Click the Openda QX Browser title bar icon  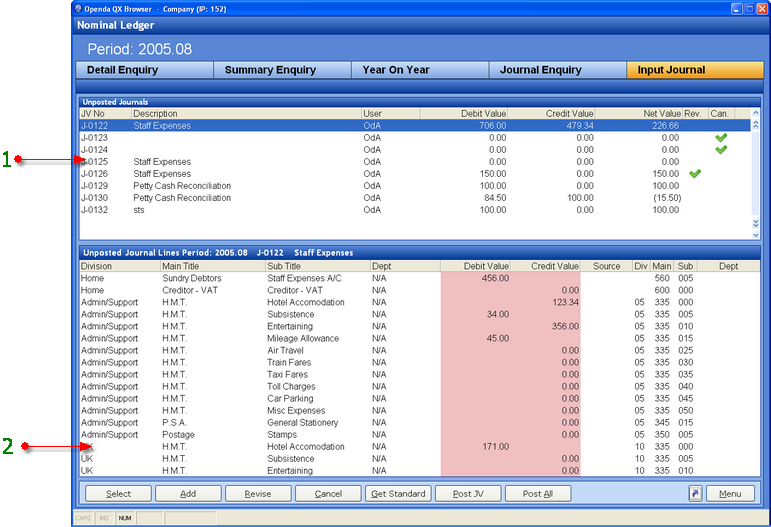78,8
